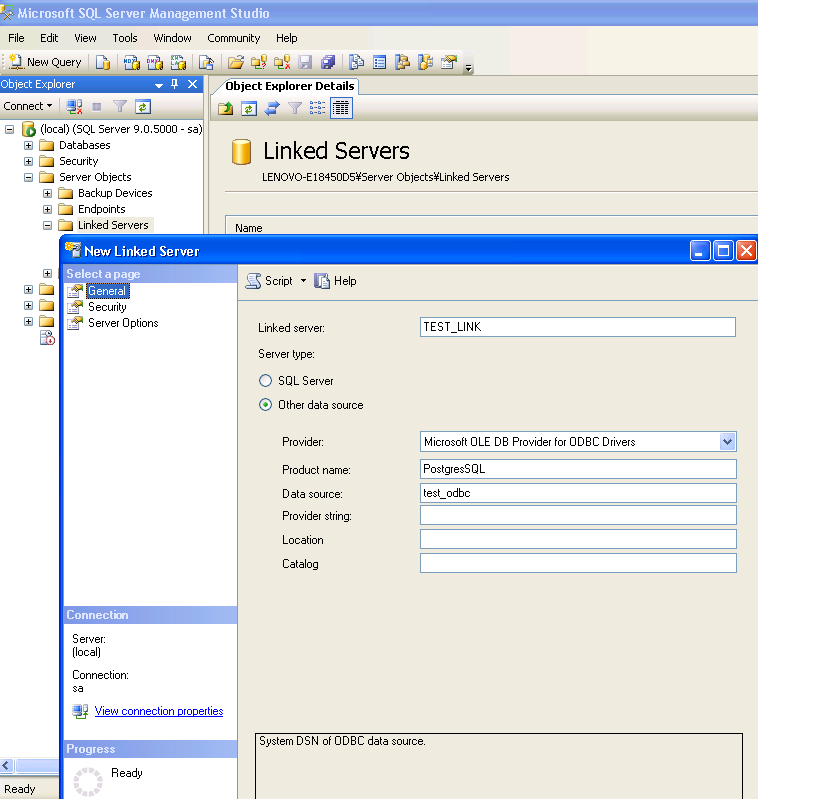Click the Data source field
Image resolution: width=819 pixels, height=799 pixels.
(x=578, y=493)
